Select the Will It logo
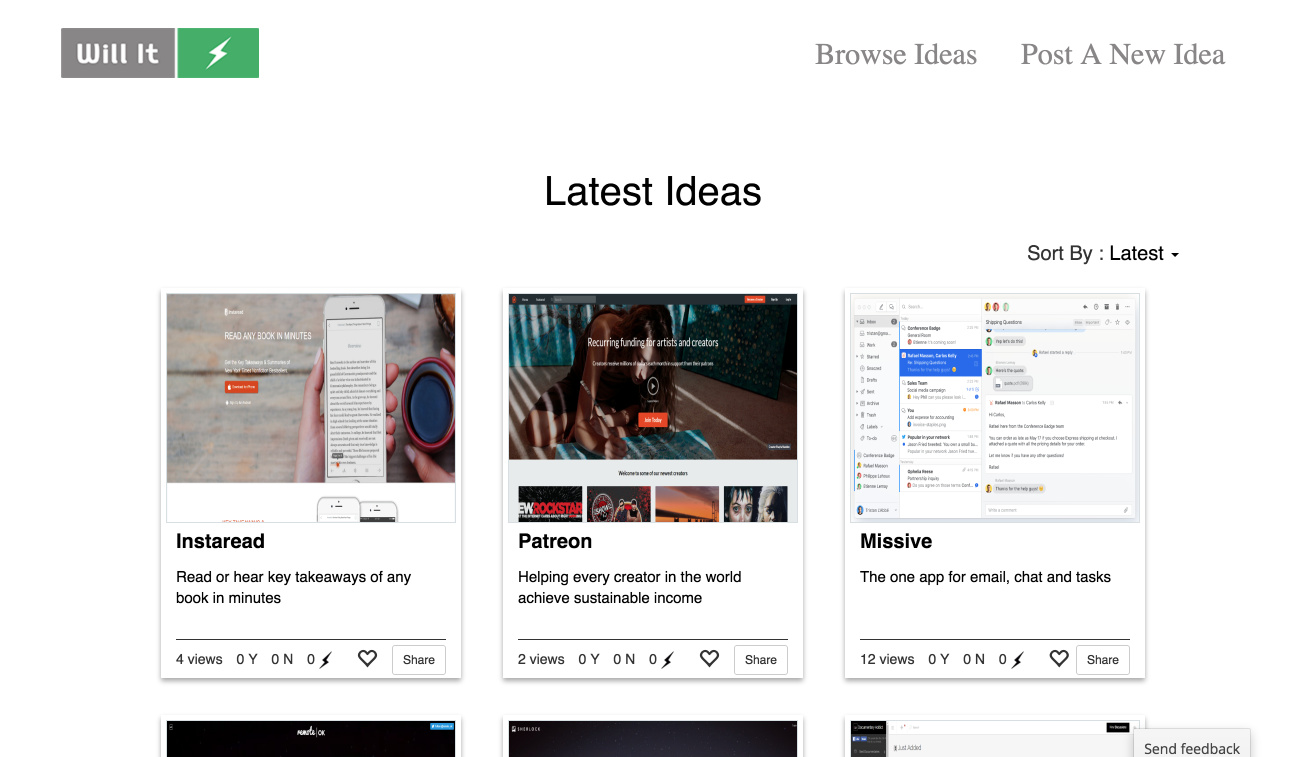 tap(160, 52)
